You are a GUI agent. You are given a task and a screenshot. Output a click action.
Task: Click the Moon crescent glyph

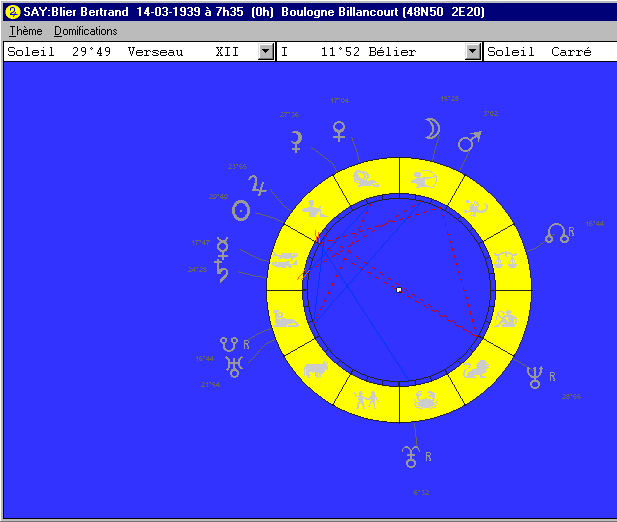(430, 130)
